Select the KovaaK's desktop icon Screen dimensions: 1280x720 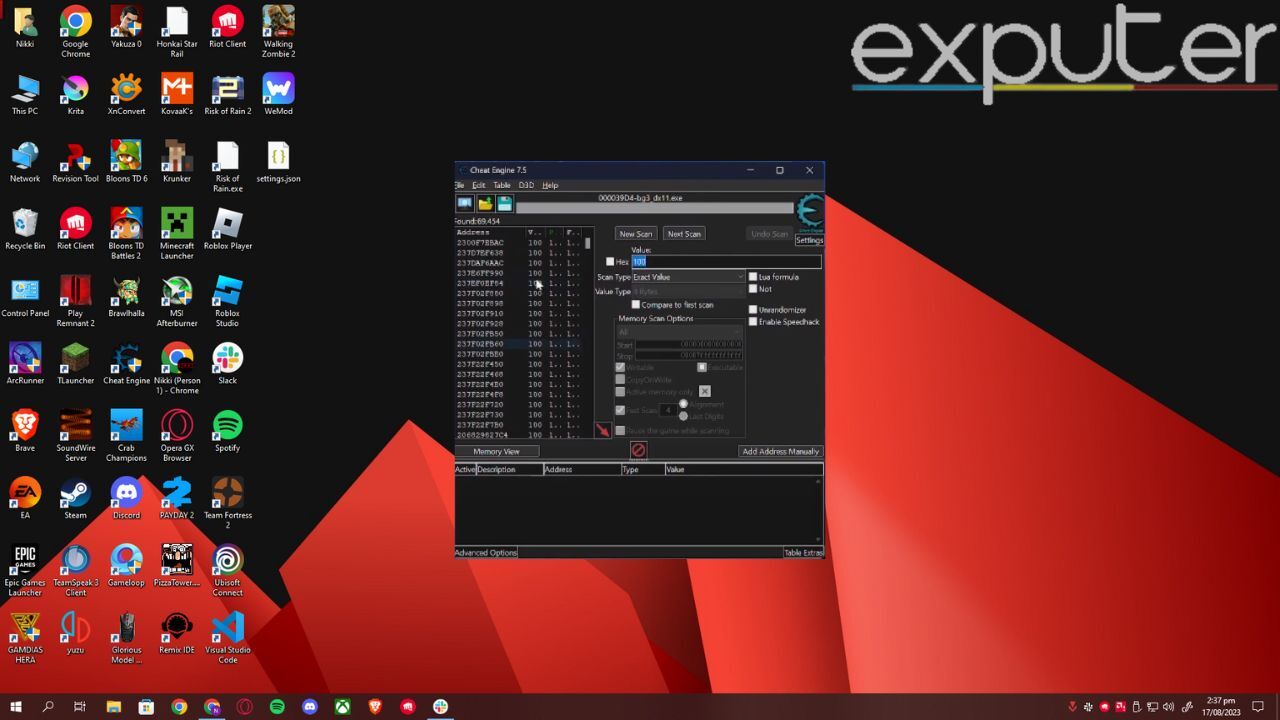[x=177, y=95]
